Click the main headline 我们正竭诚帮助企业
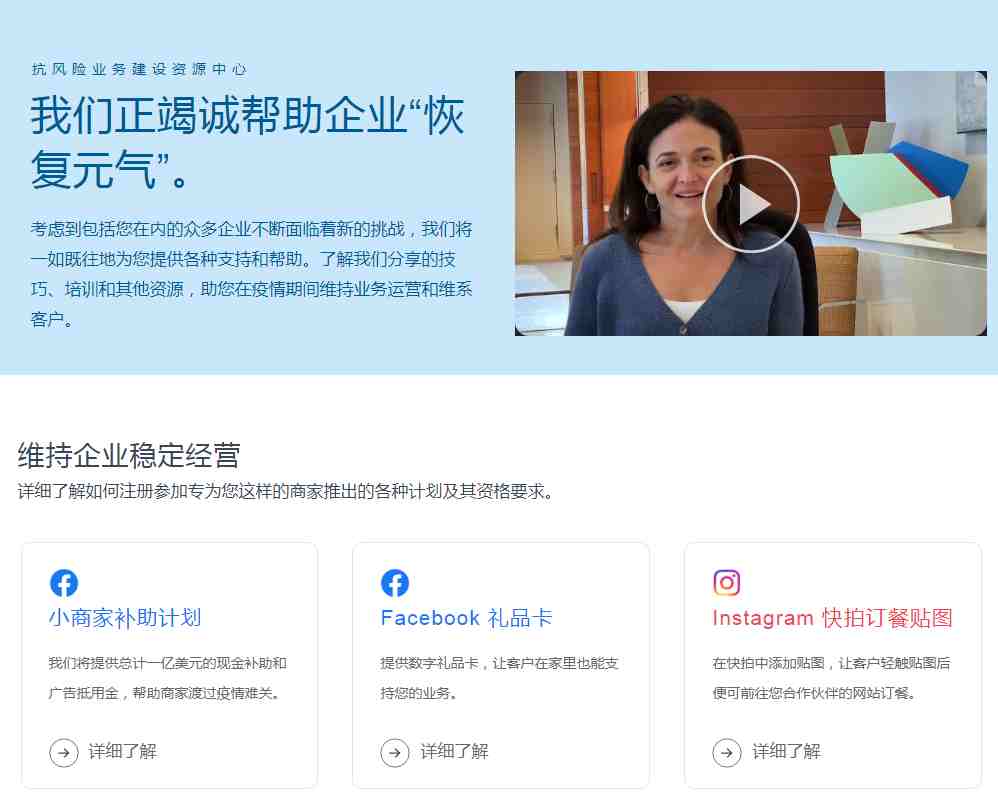Screen dimensions: 998x793 click(248, 143)
